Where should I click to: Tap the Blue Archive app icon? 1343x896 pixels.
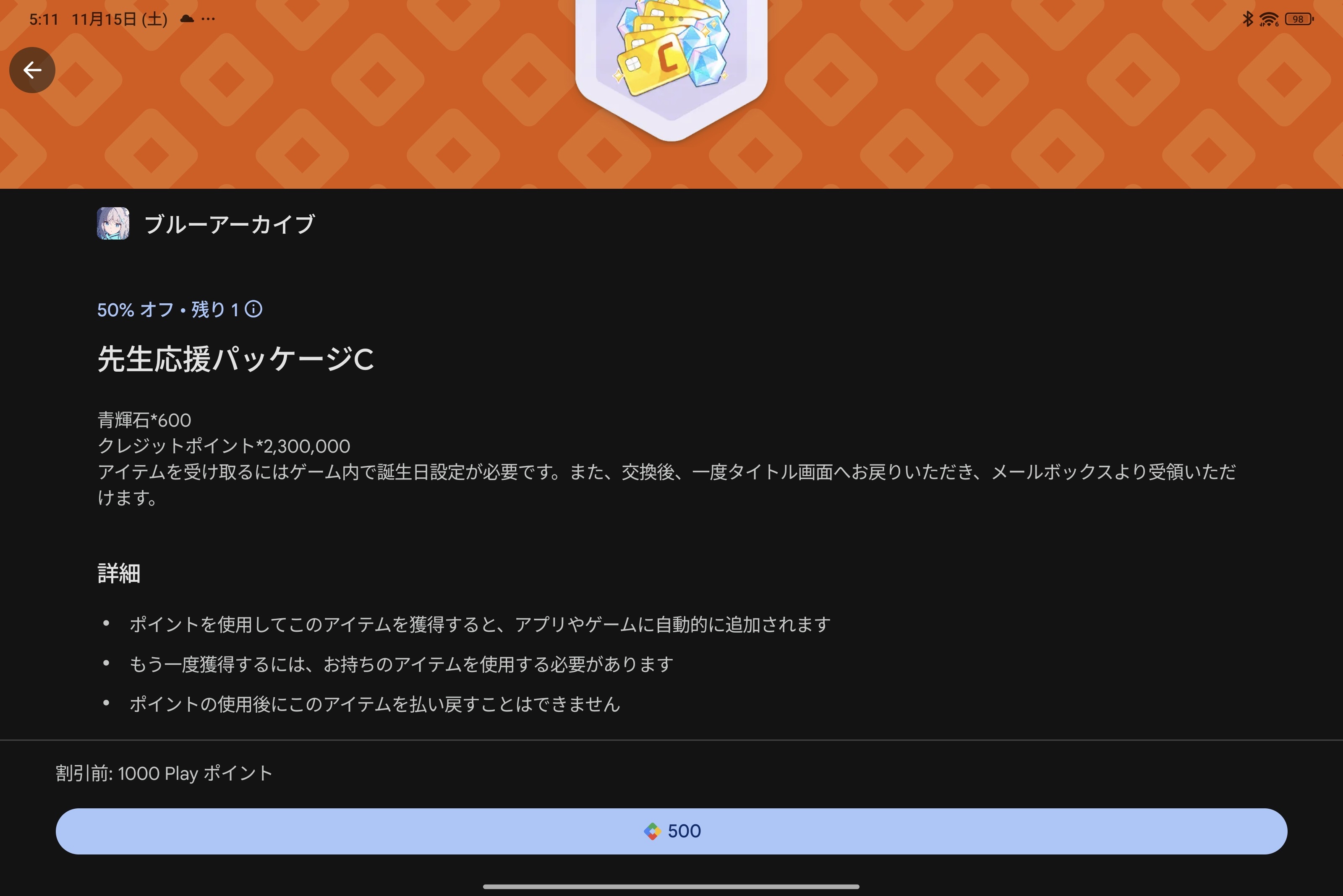click(113, 224)
